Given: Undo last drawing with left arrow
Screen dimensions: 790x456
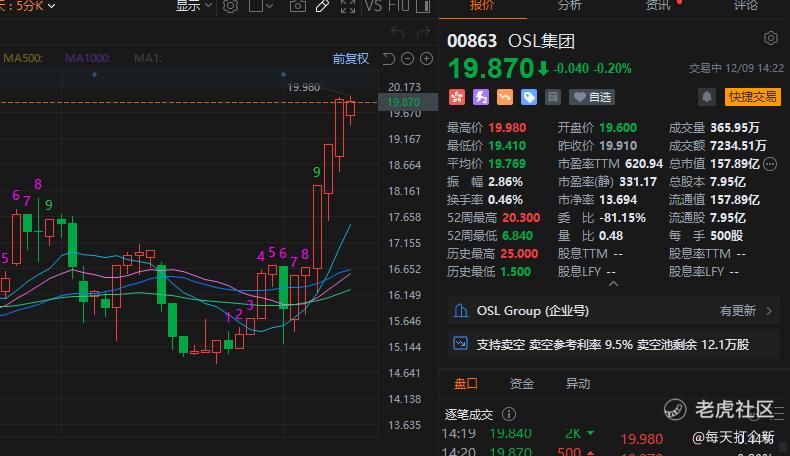Looking at the screenshot, I should [398, 32].
